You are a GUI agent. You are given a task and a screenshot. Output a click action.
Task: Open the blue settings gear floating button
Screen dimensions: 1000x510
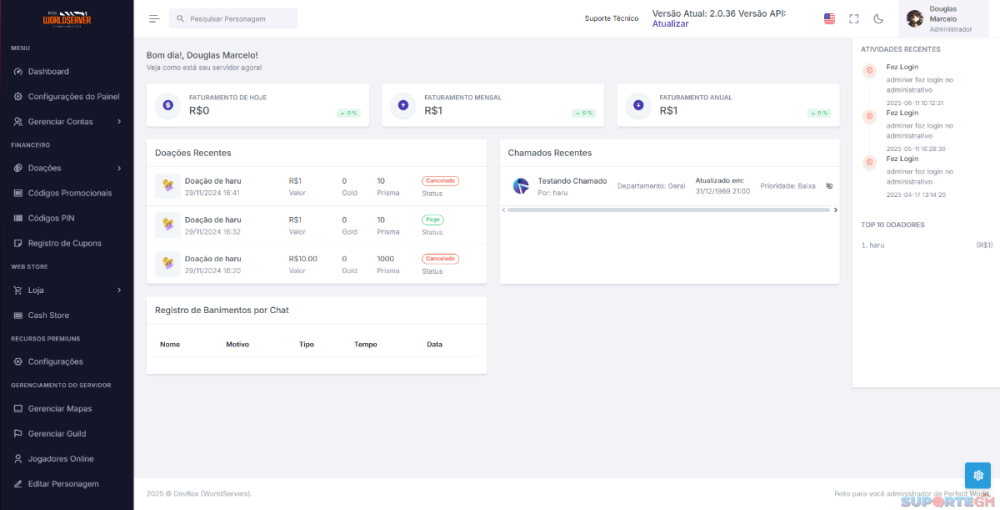pos(977,475)
